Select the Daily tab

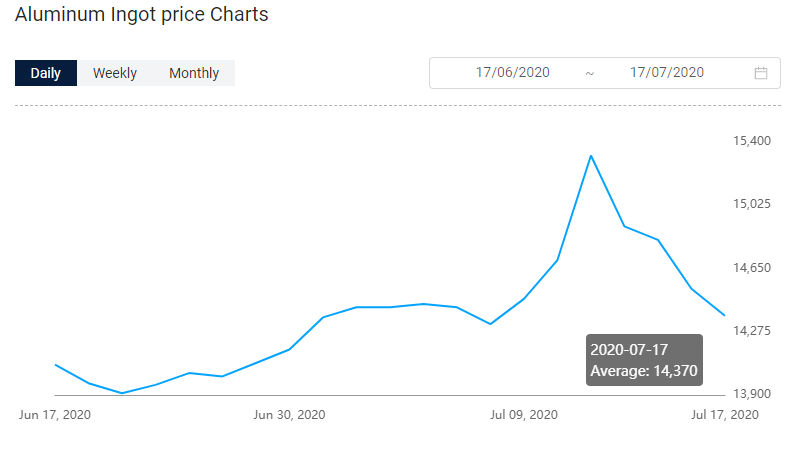tap(46, 73)
